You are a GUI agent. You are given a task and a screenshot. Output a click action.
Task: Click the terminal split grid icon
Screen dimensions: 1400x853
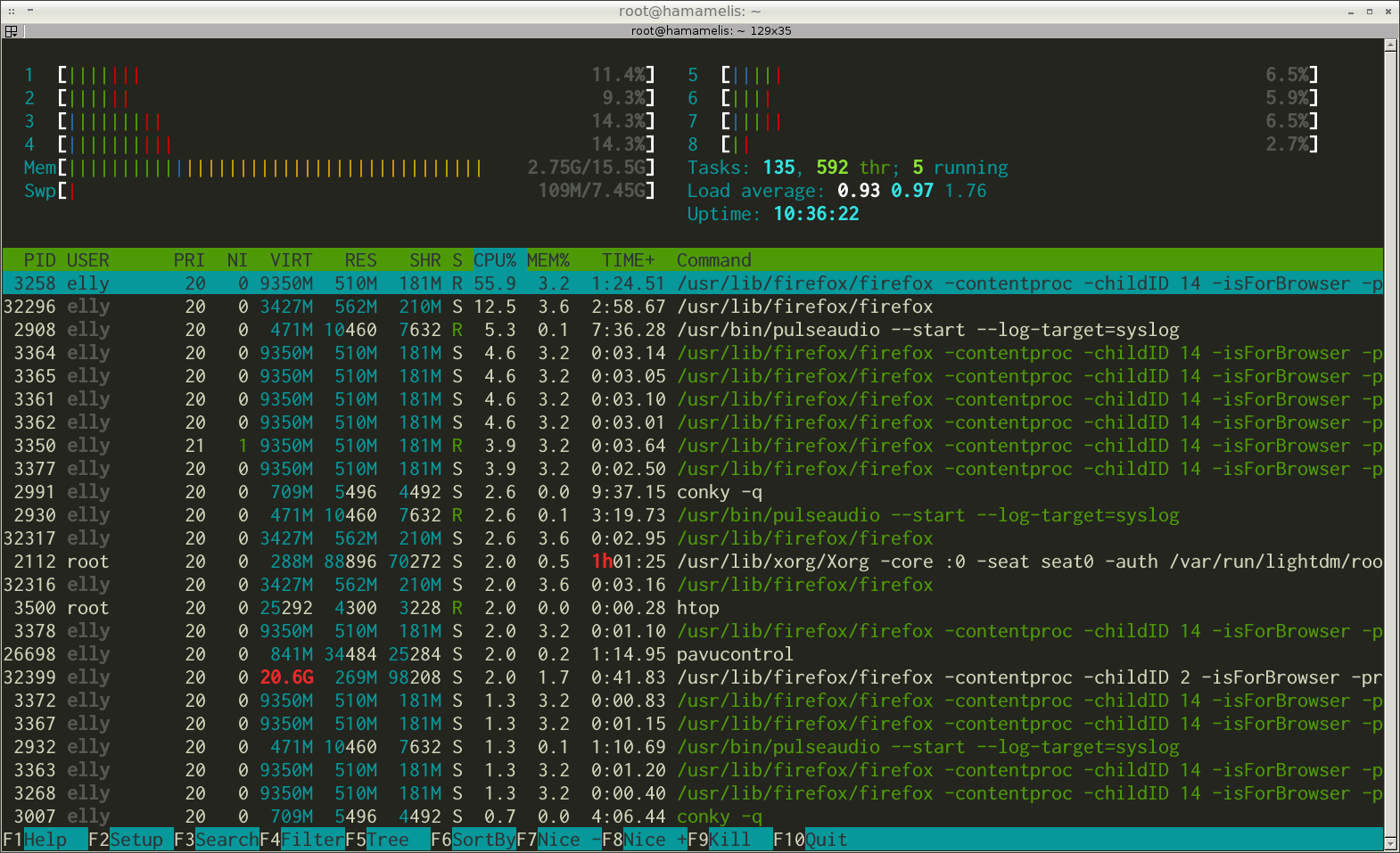pos(11,30)
